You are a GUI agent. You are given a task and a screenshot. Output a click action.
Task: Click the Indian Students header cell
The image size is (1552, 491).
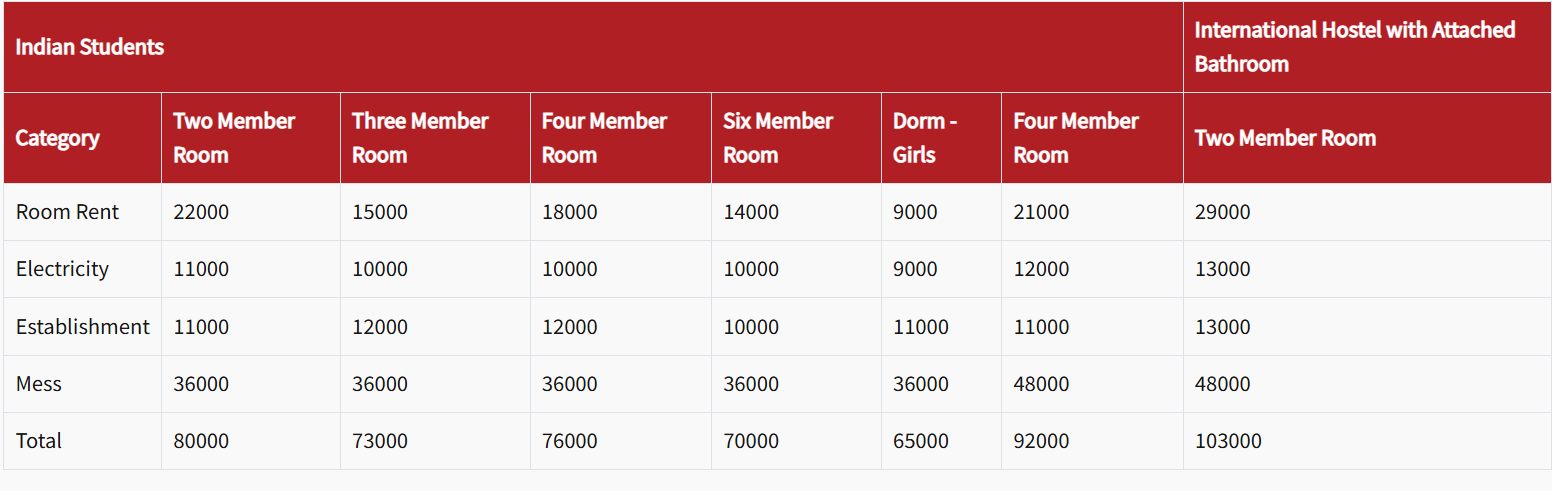[90, 47]
